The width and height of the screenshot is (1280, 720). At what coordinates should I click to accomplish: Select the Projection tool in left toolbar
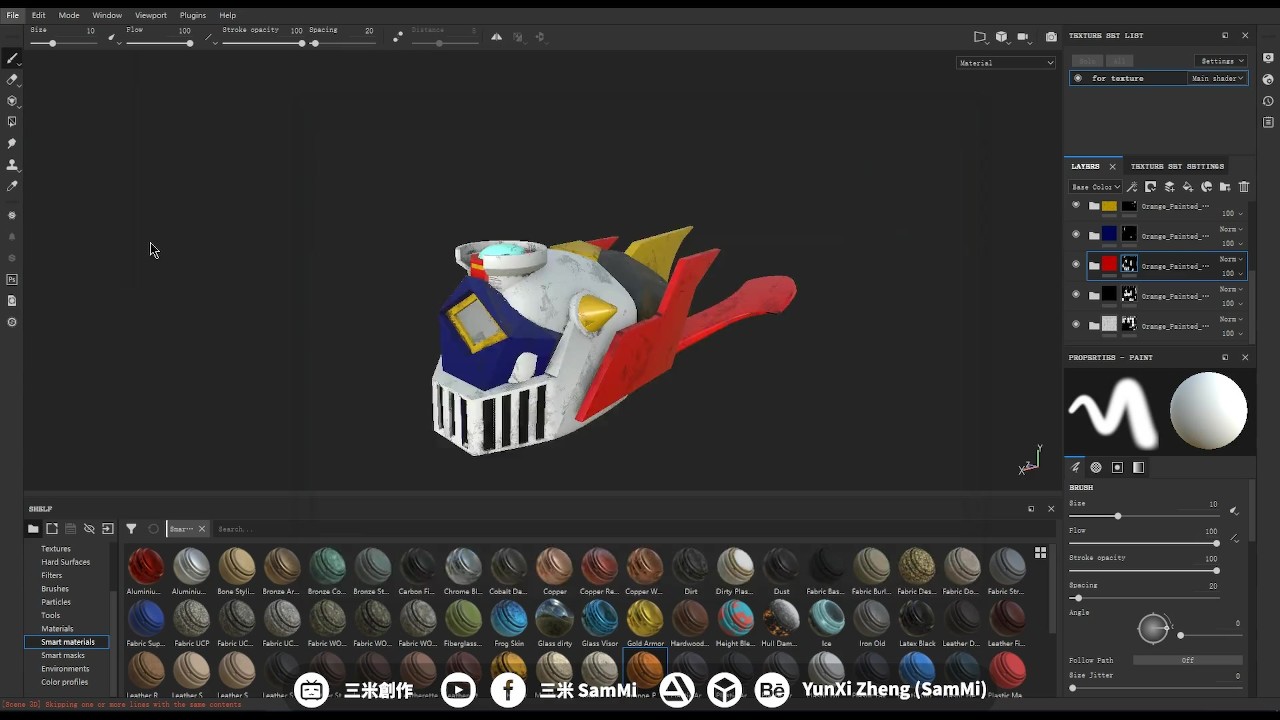click(x=12, y=100)
